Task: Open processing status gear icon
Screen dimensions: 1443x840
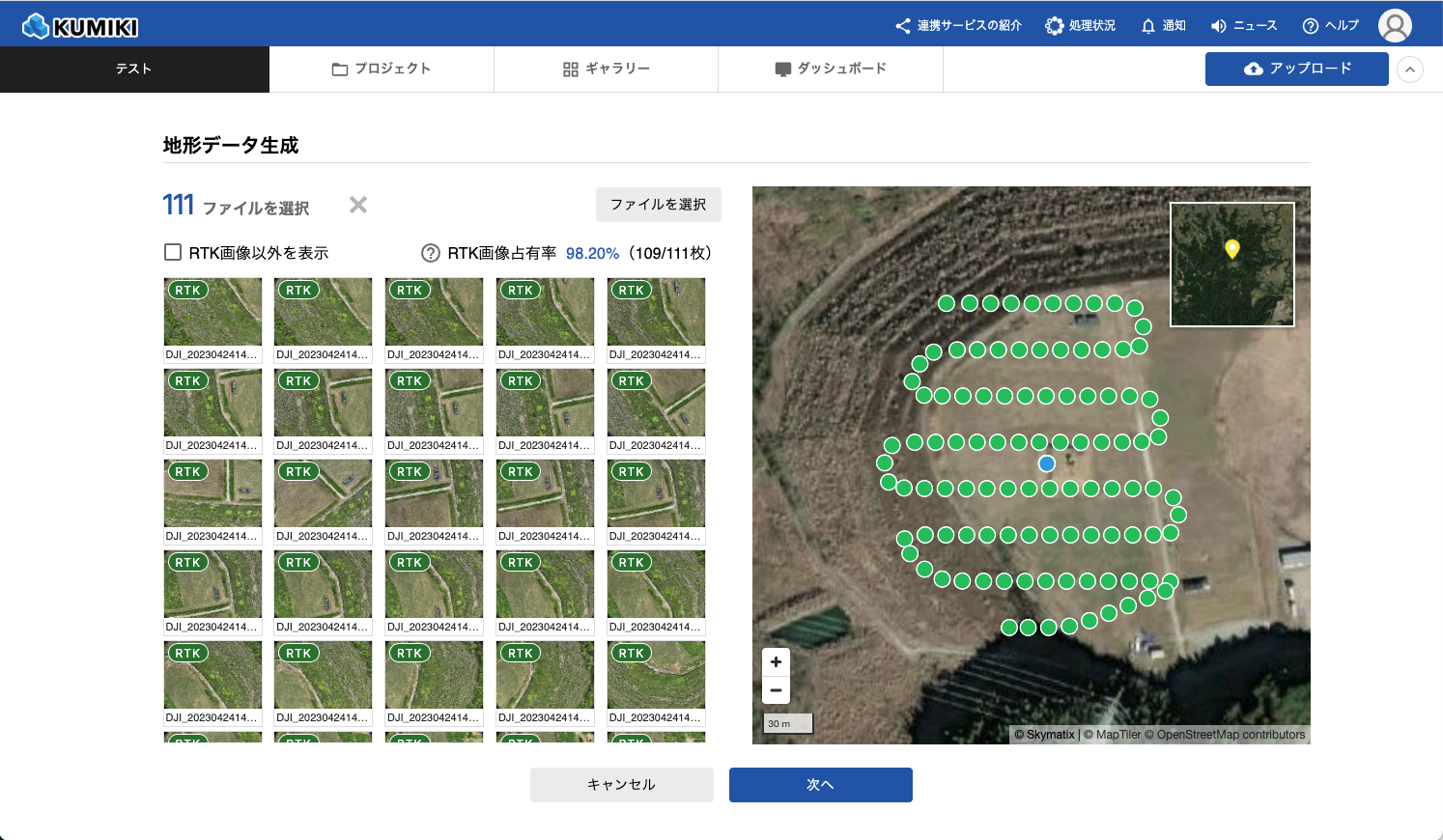Action: pyautogui.click(x=1055, y=26)
